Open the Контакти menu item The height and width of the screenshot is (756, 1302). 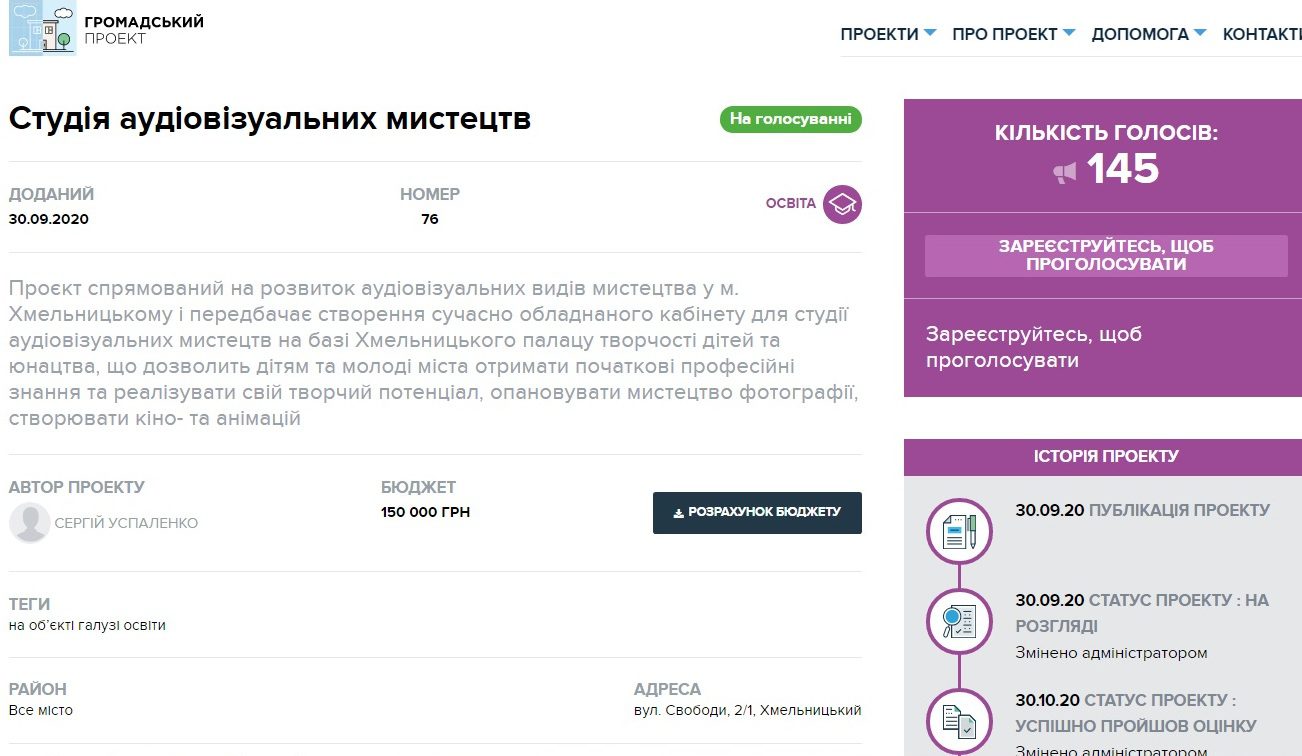coord(1261,34)
